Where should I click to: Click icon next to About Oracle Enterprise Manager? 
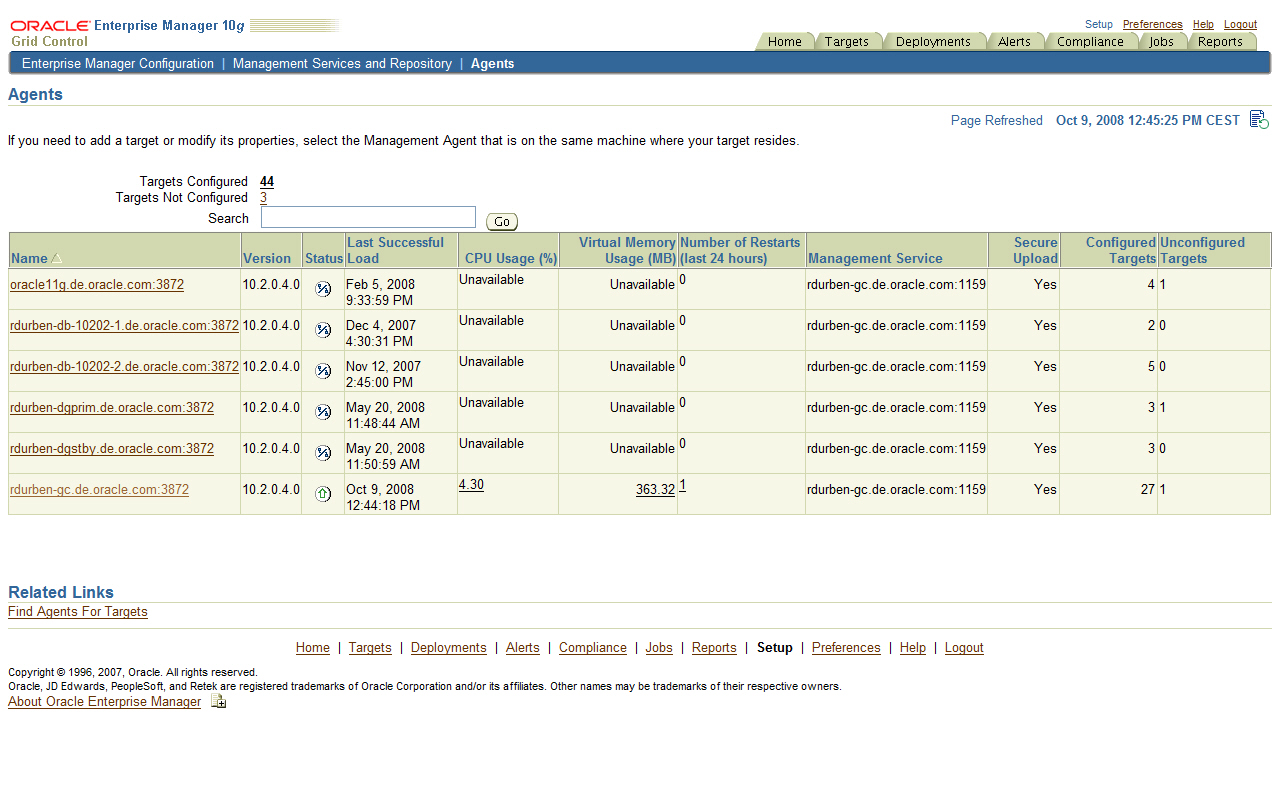coord(218,702)
